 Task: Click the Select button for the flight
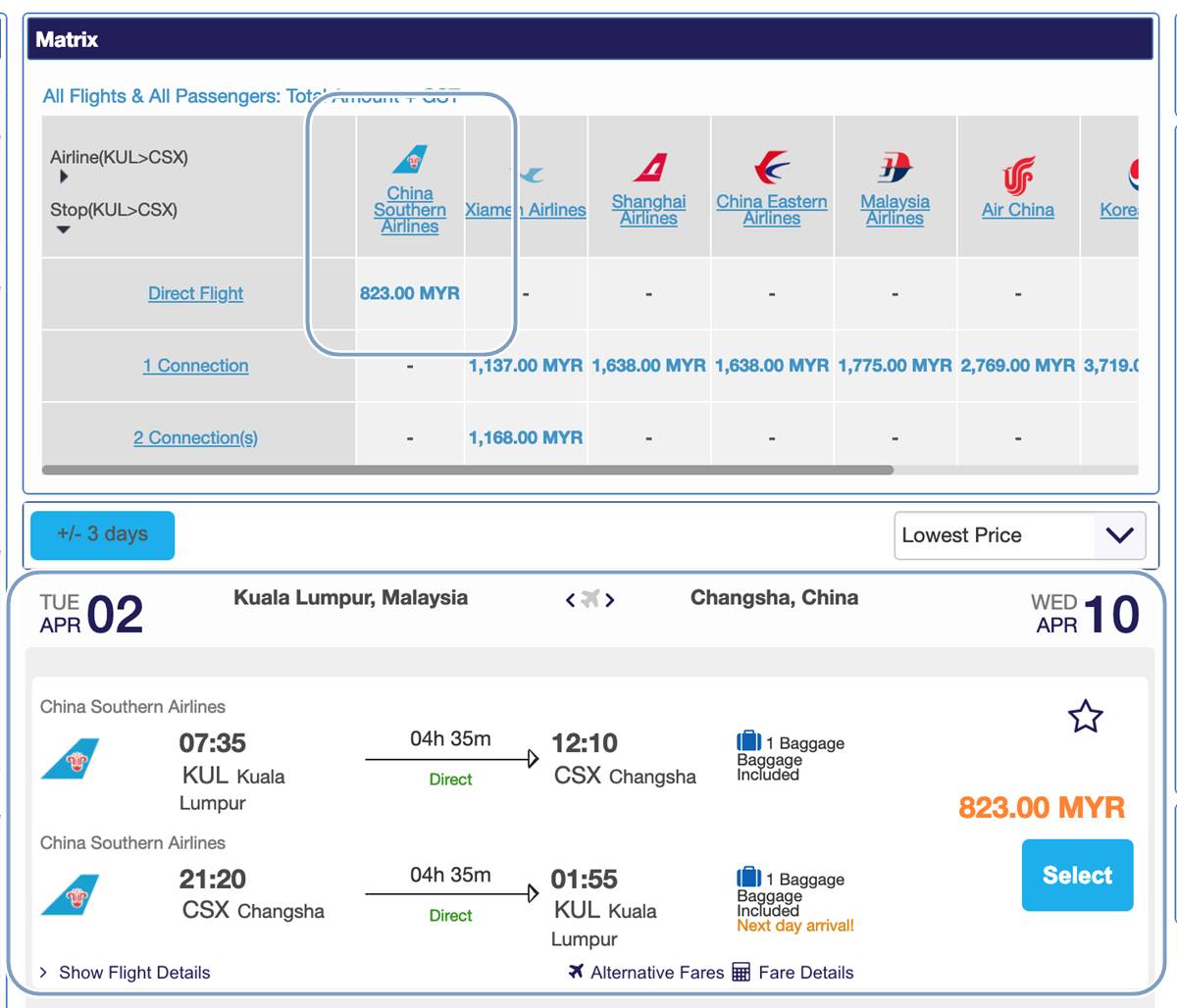(1077, 875)
